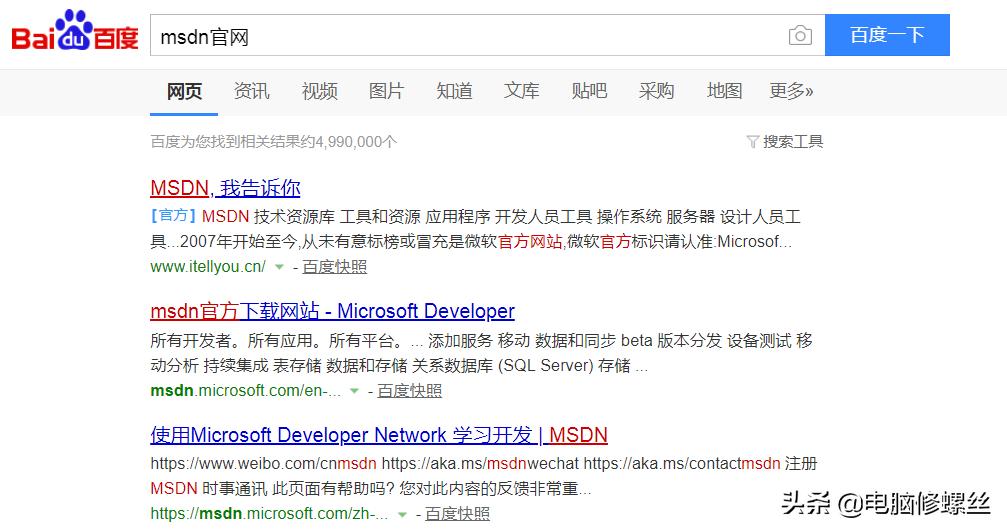The height and width of the screenshot is (532, 1007).
Task: Switch to the 资讯 tab
Action: (x=252, y=91)
